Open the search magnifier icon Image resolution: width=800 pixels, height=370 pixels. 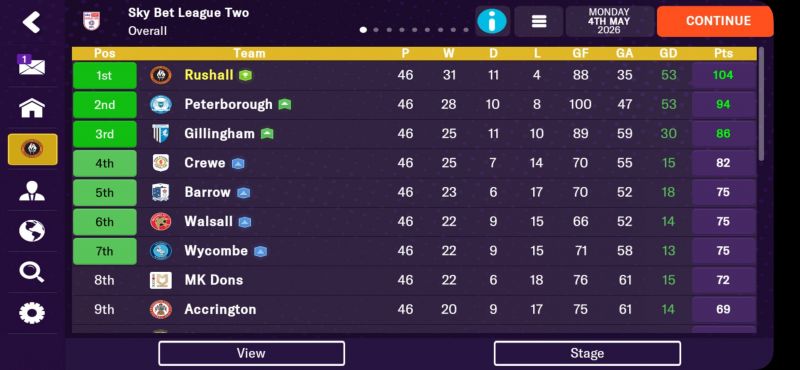(x=32, y=272)
